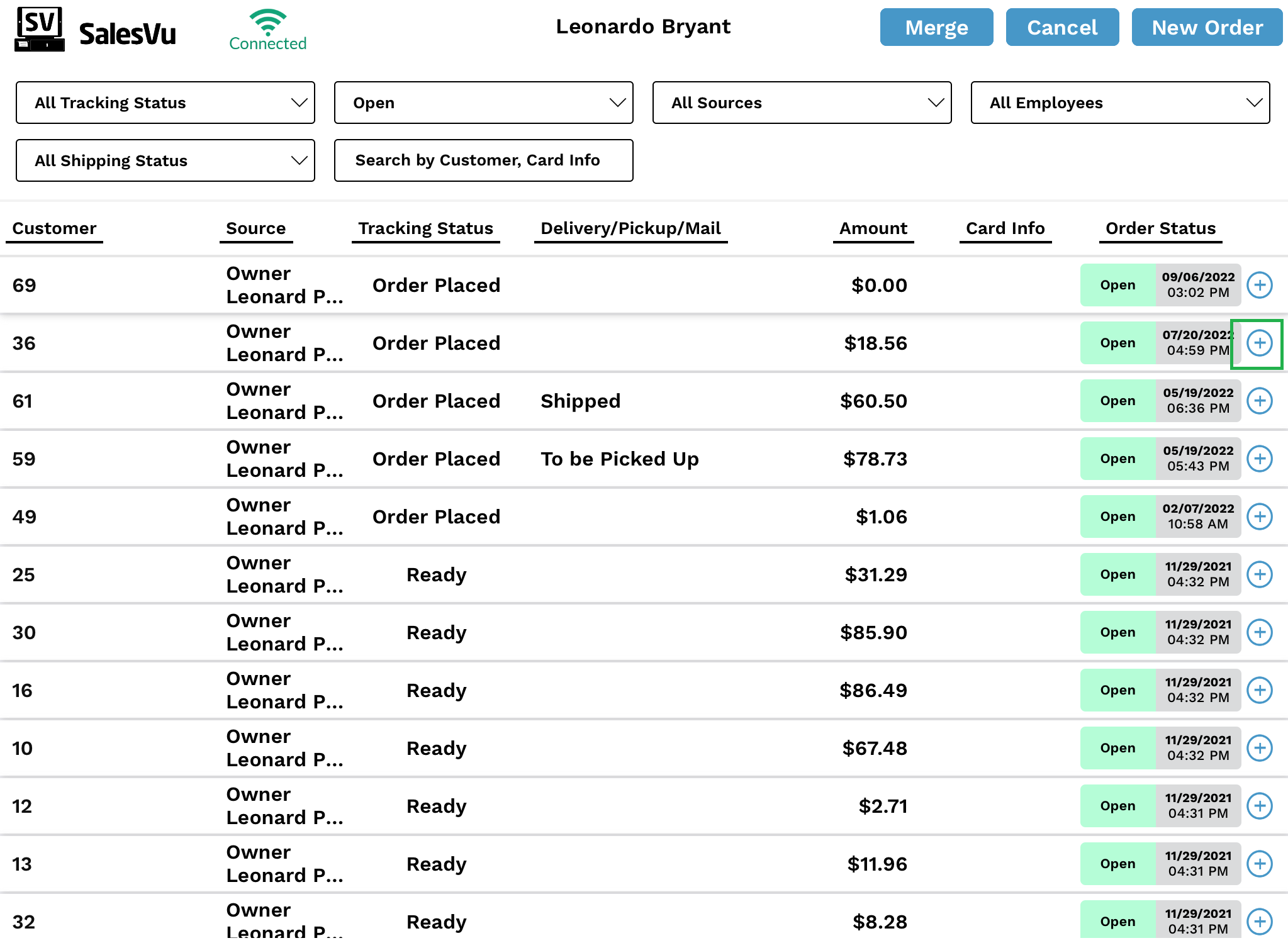The height and width of the screenshot is (943, 1288).
Task: Click the plus icon on the $18.56 order
Action: (1260, 343)
